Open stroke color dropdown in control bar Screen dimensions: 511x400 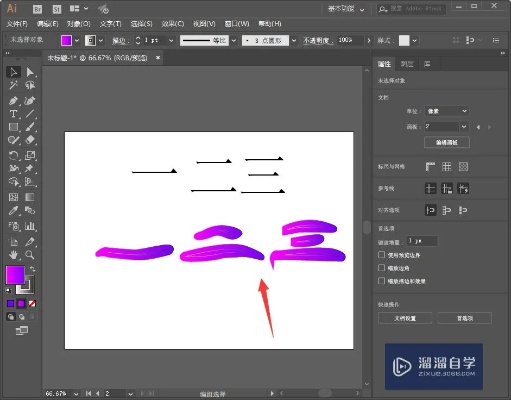coord(101,40)
